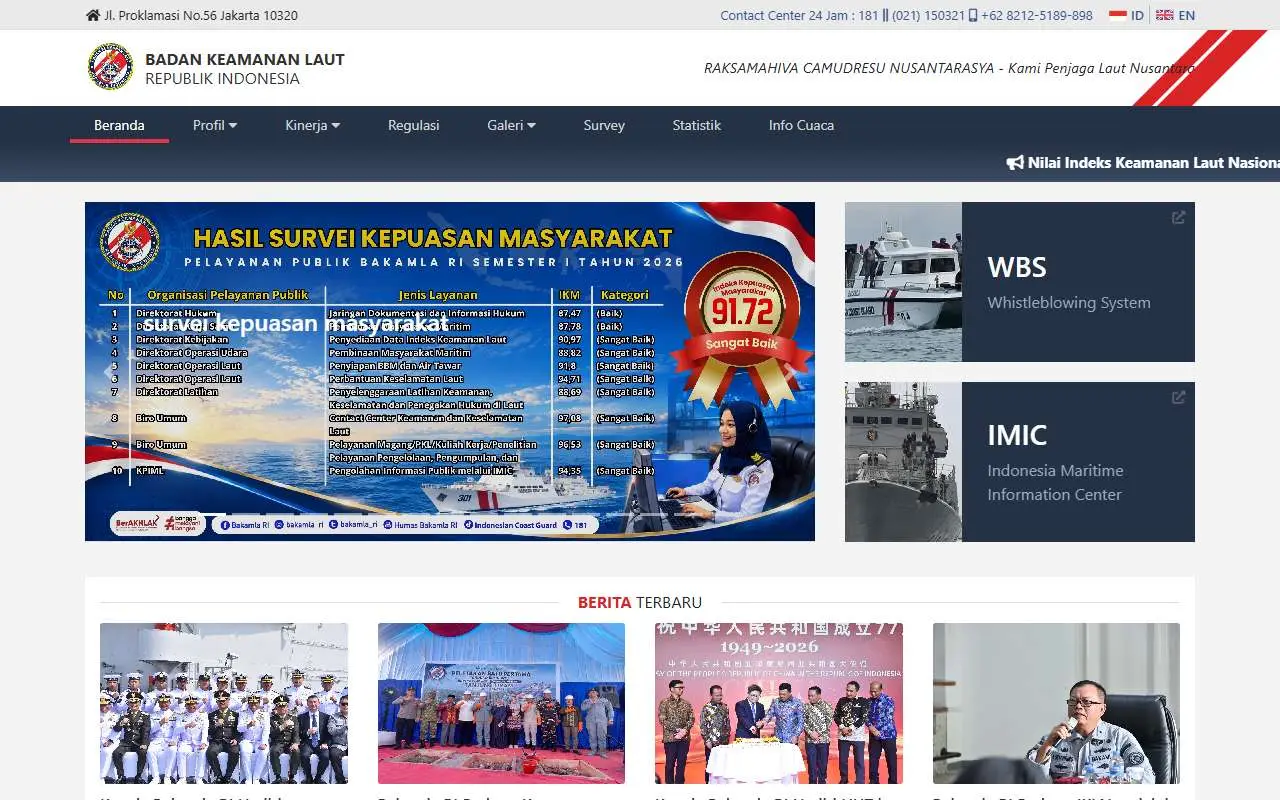The height and width of the screenshot is (800, 1280).
Task: Click the BERITA TERBARU section heading
Action: 640,602
